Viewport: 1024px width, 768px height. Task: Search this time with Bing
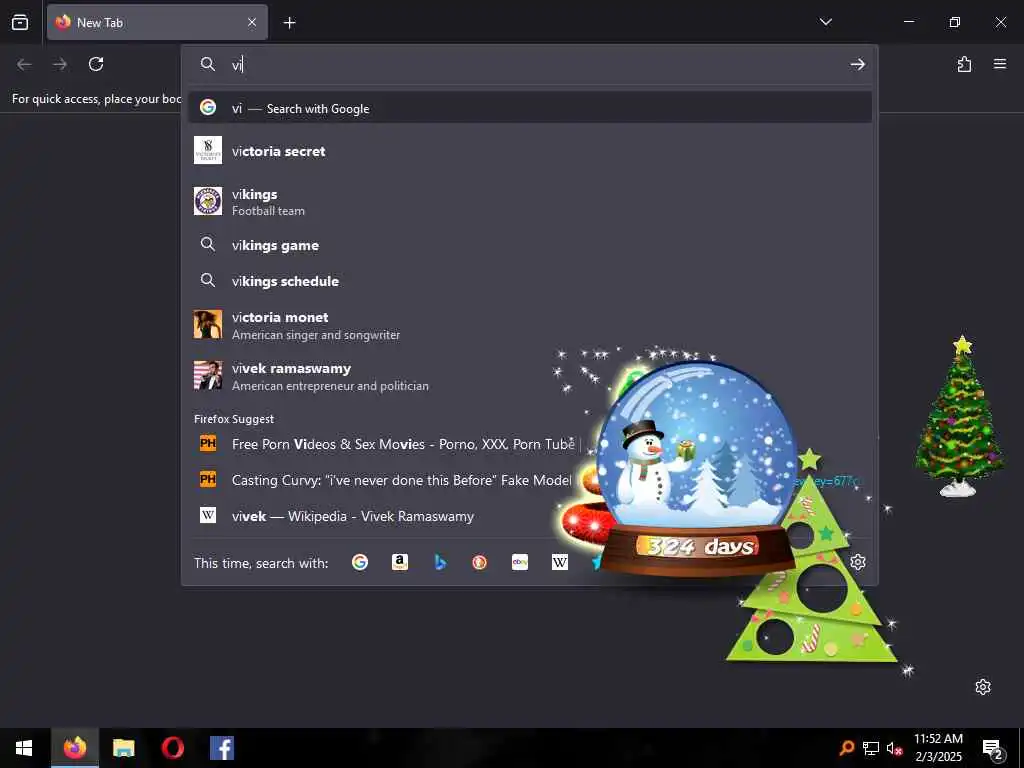pyautogui.click(x=440, y=562)
